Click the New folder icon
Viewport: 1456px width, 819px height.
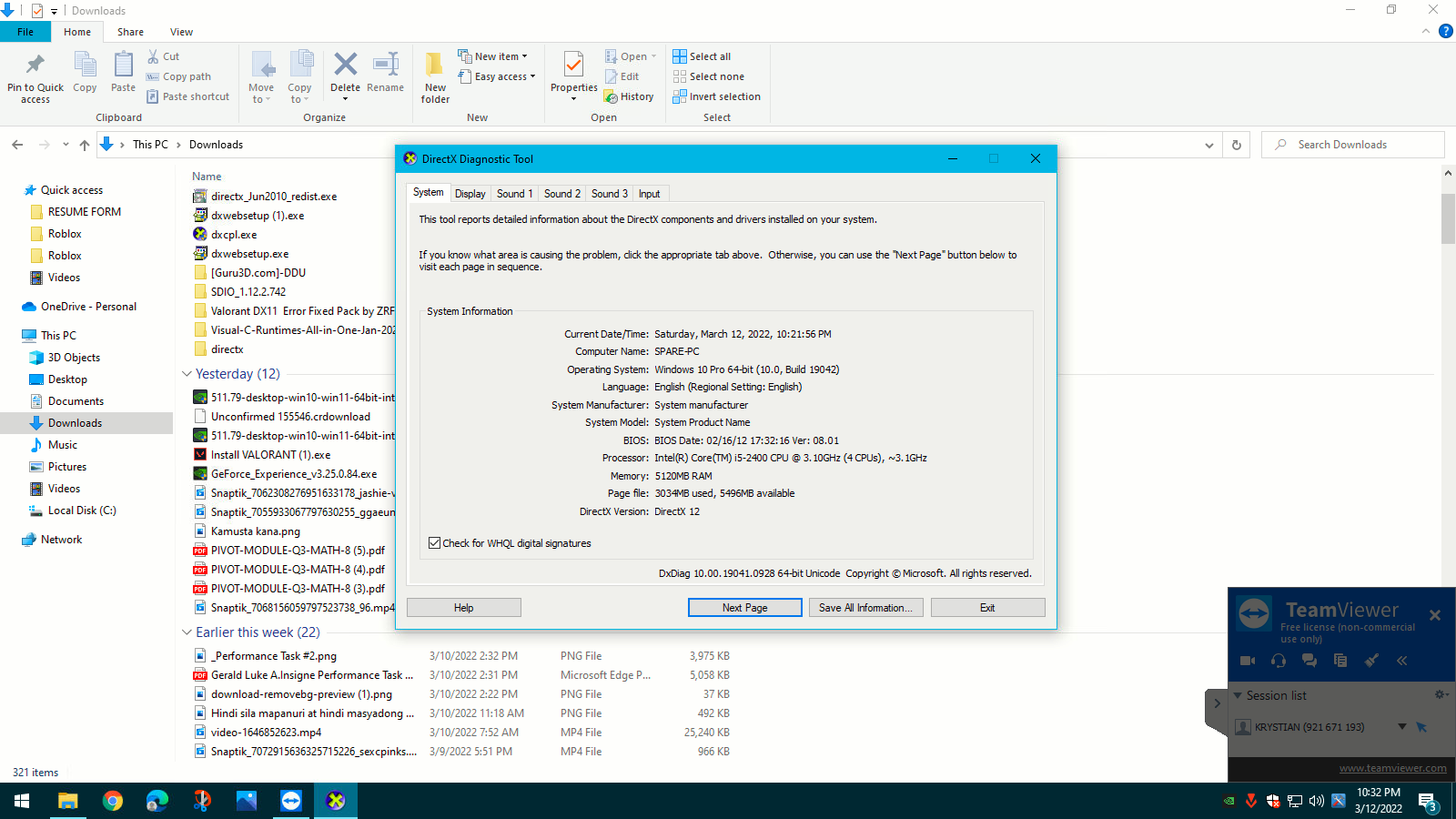coord(435,65)
